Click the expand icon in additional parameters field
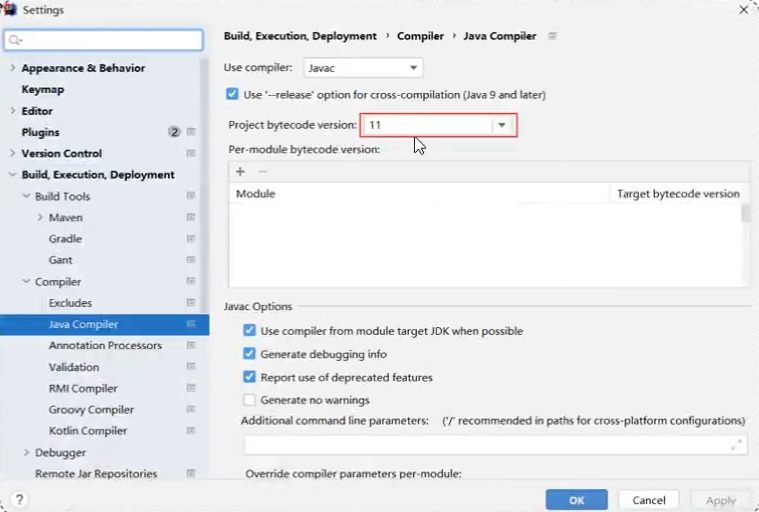This screenshot has width=759, height=512. tap(736, 445)
